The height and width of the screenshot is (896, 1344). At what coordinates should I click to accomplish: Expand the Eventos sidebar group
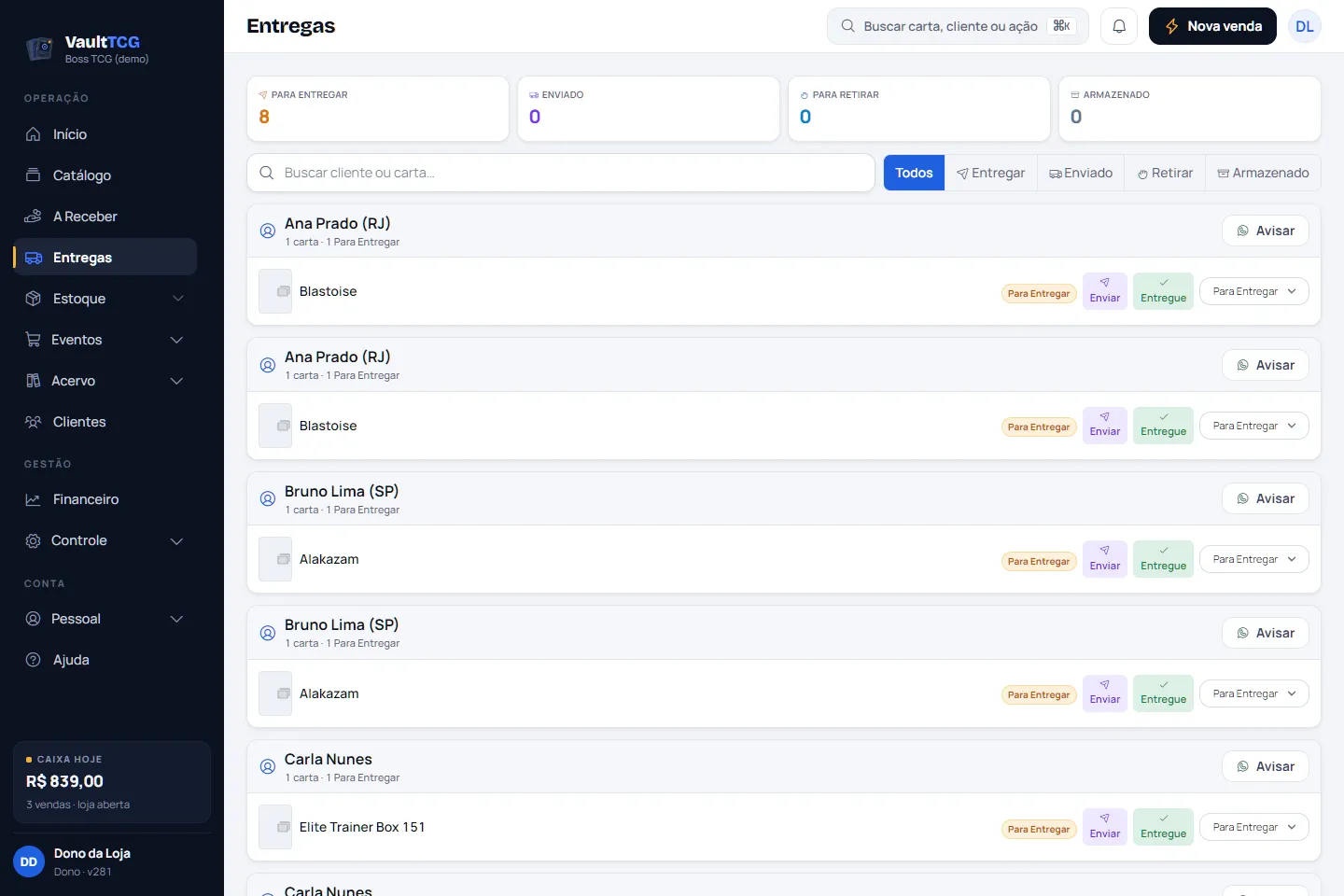click(x=105, y=340)
